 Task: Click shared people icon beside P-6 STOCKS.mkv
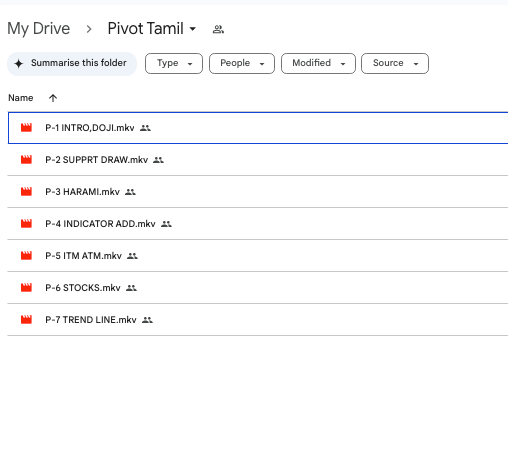point(131,288)
